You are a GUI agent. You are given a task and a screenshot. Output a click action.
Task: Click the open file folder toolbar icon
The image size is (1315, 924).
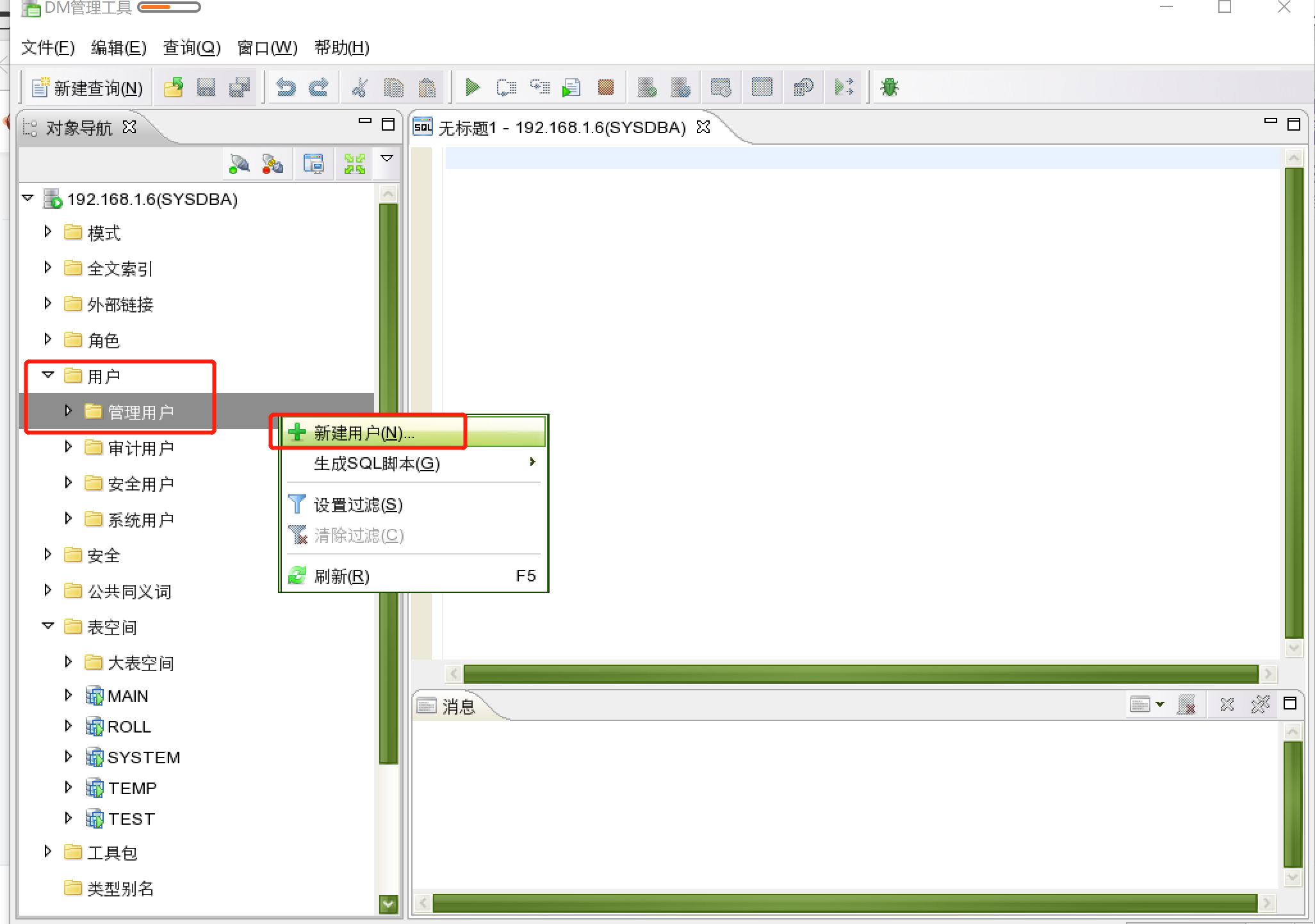pyautogui.click(x=173, y=87)
